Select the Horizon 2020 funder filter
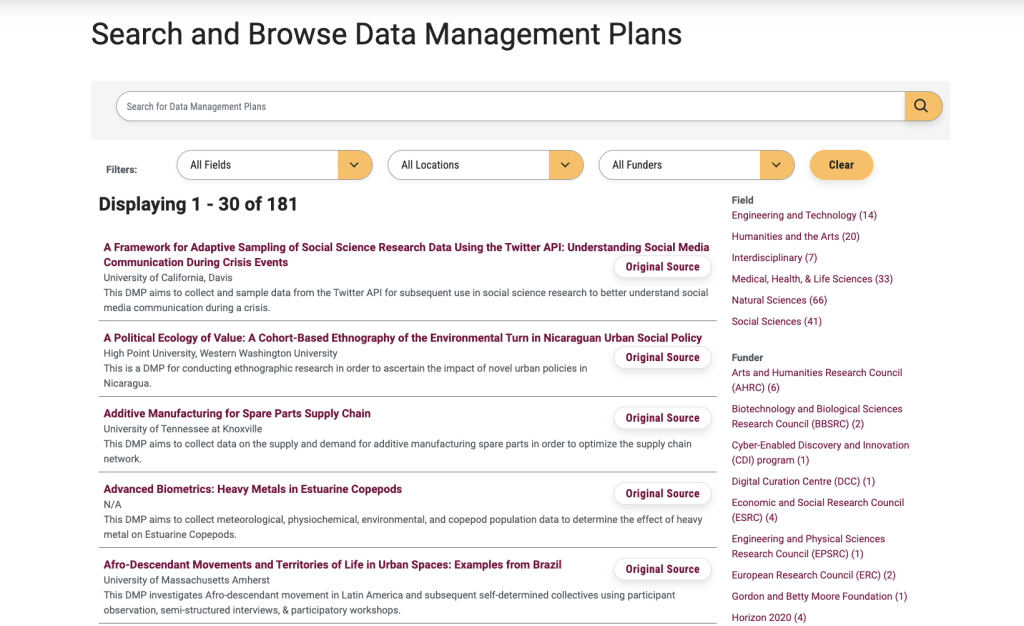The image size is (1024, 626). [768, 617]
